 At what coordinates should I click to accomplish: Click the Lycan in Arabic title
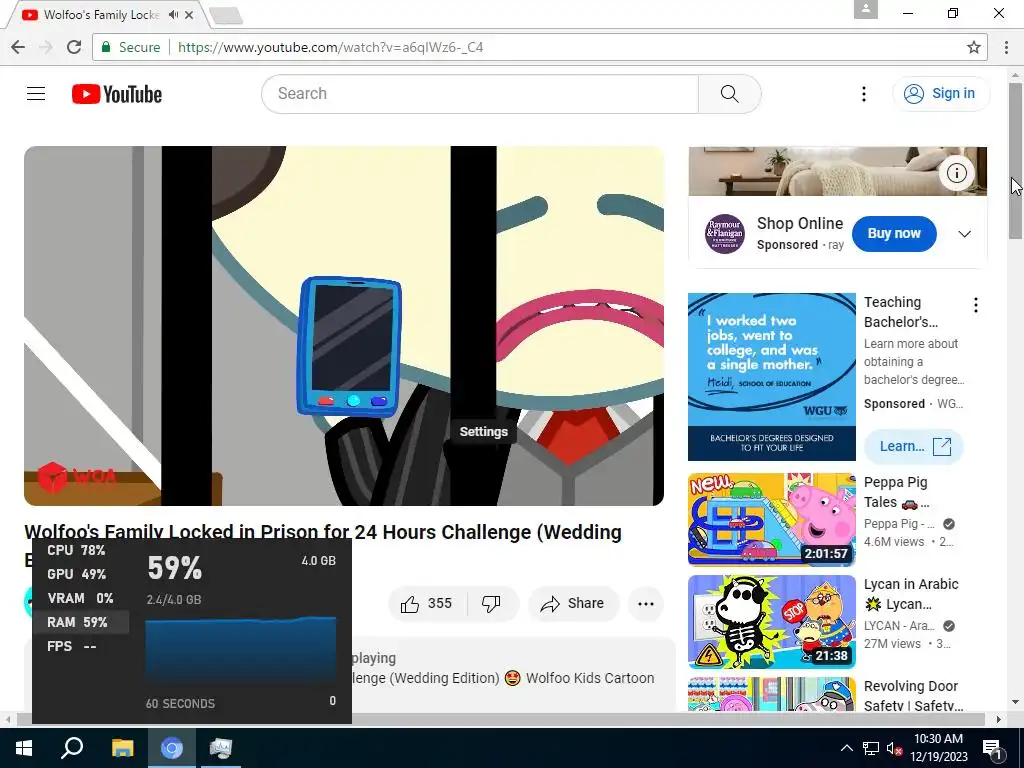point(911,594)
